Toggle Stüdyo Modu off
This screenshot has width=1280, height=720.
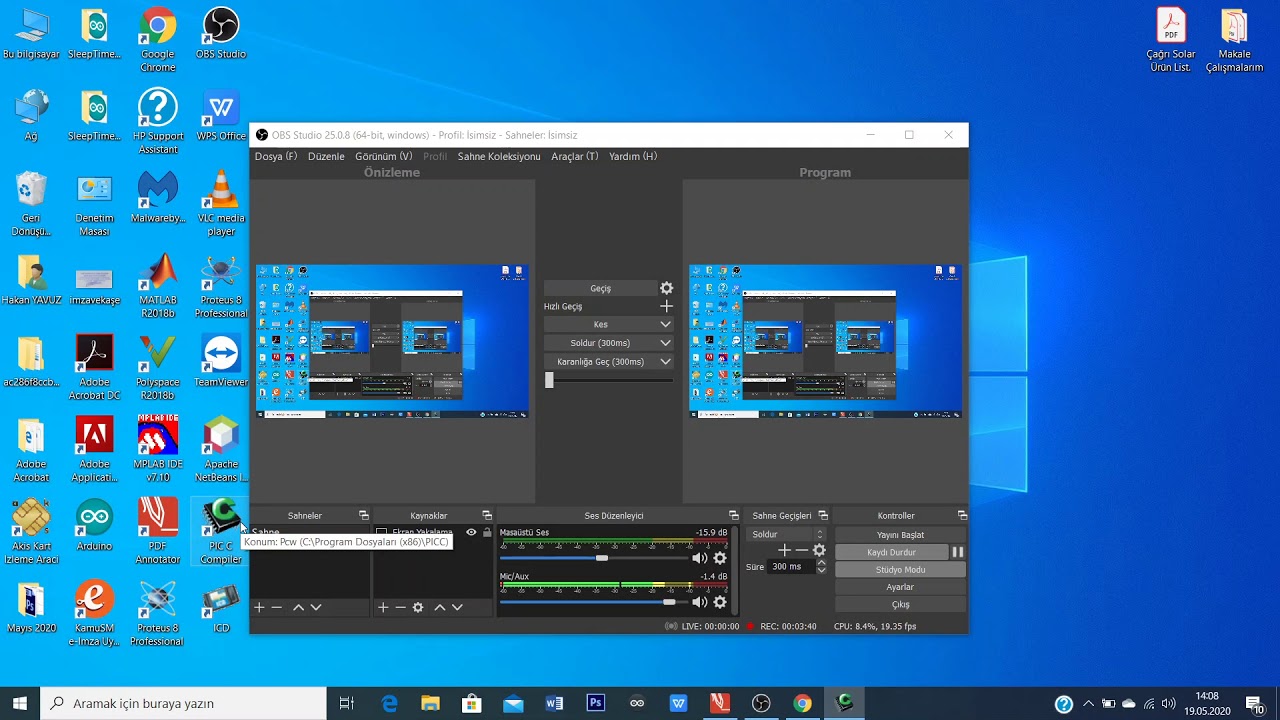(900, 570)
